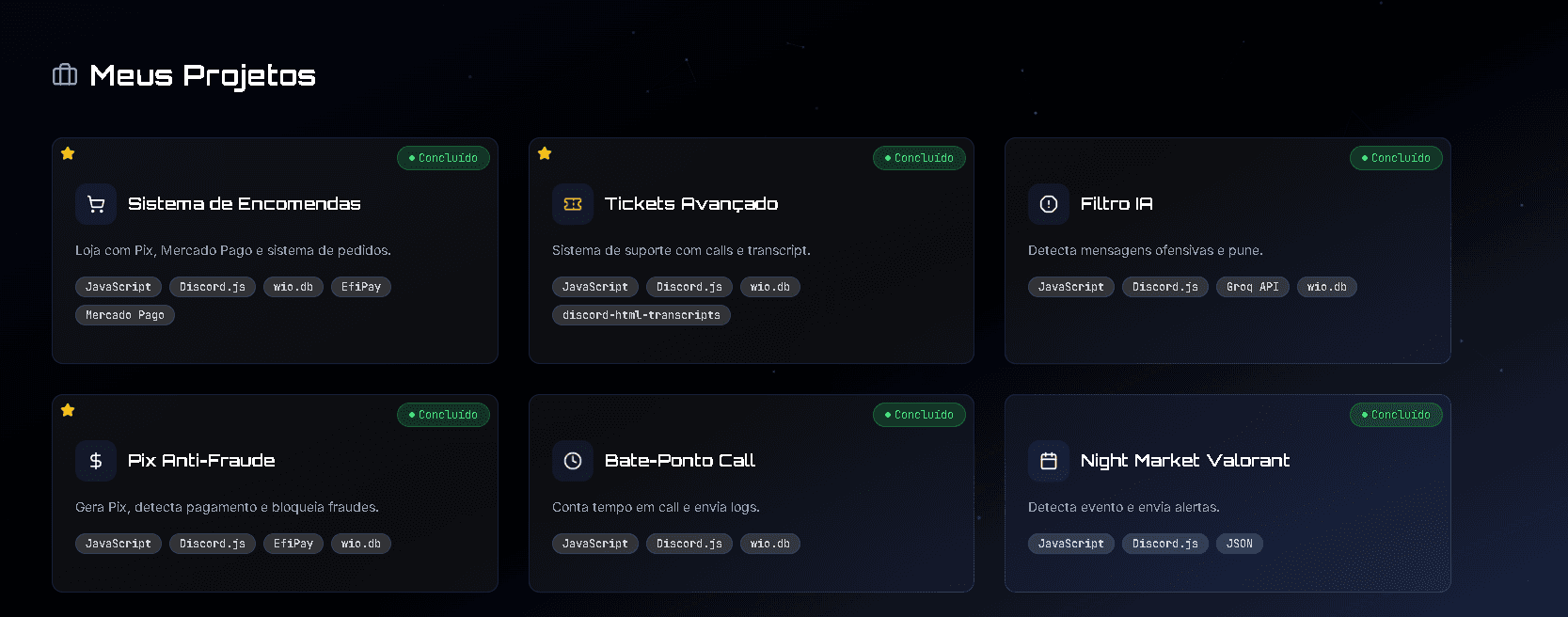Select the discord-html-transcripts tag
Viewport: 1568px width, 617px height.
point(641,315)
